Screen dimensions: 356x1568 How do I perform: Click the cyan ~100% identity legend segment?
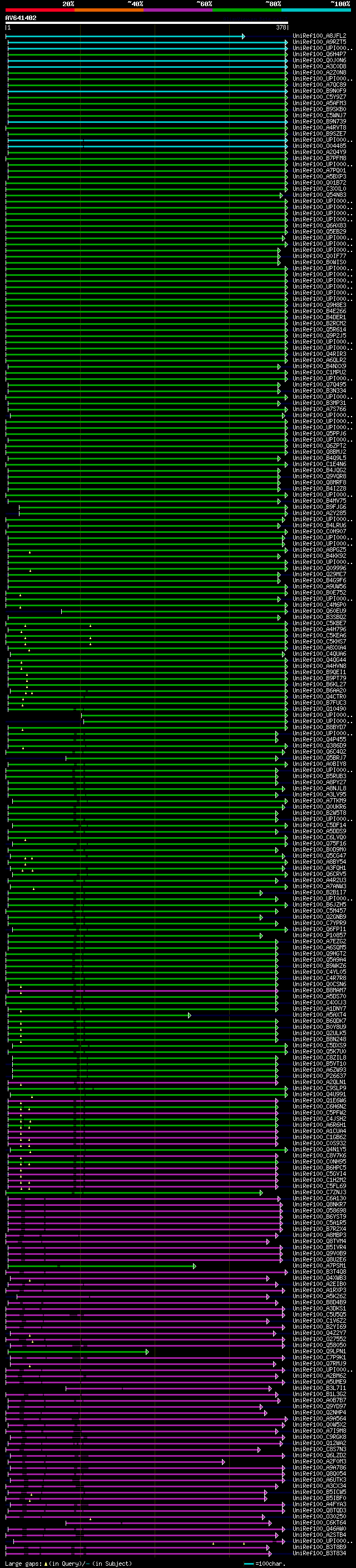pos(317,10)
